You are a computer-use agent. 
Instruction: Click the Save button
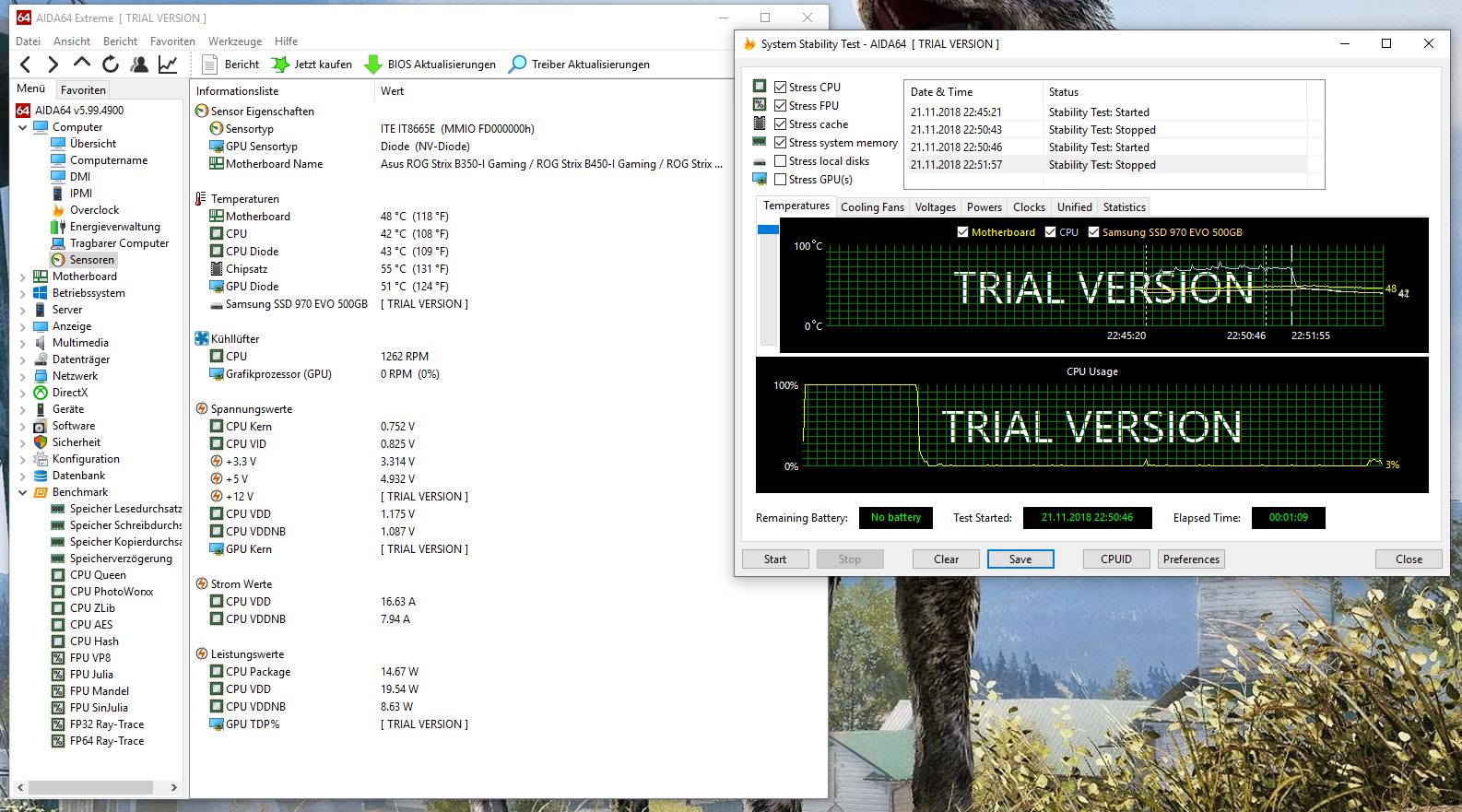click(x=1020, y=559)
